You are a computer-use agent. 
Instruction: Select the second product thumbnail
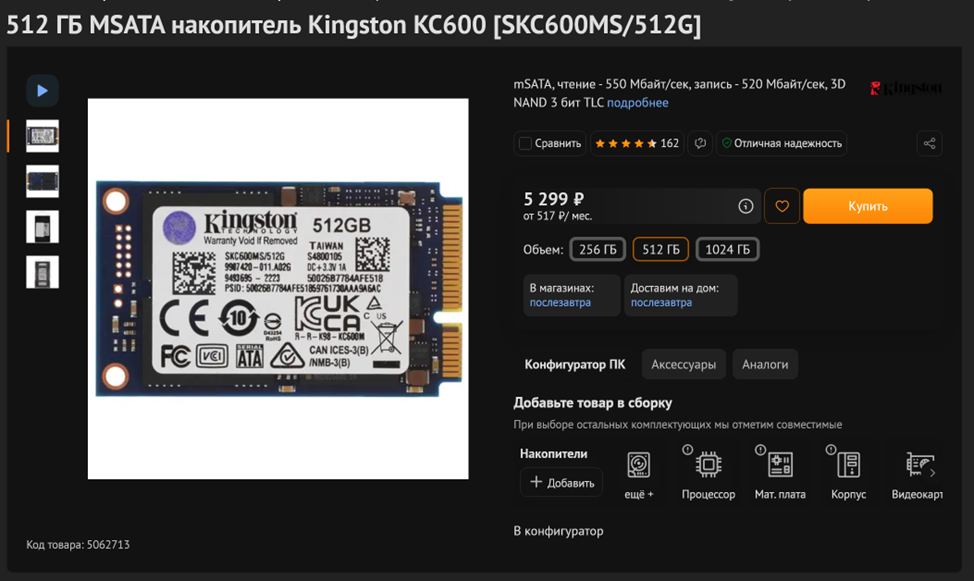tap(42, 181)
